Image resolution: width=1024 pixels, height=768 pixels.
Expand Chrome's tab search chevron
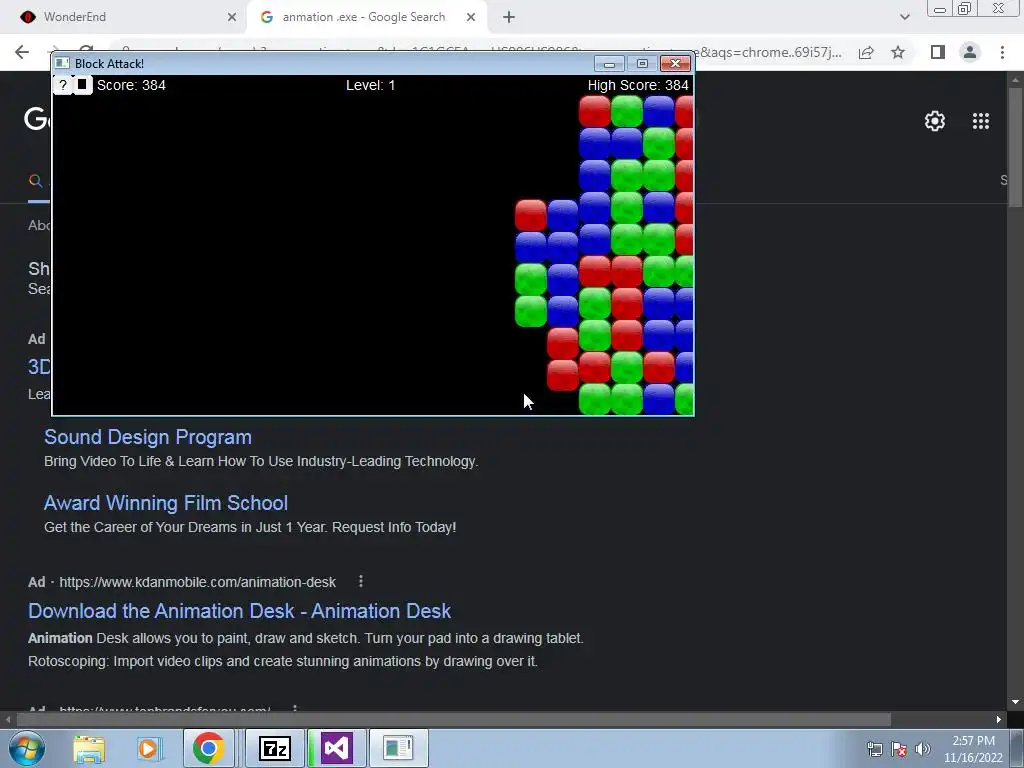tap(904, 17)
